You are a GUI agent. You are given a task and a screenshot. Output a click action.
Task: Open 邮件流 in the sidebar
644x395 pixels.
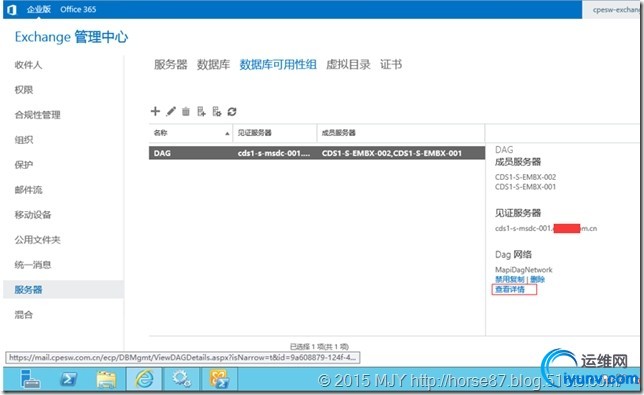28,190
